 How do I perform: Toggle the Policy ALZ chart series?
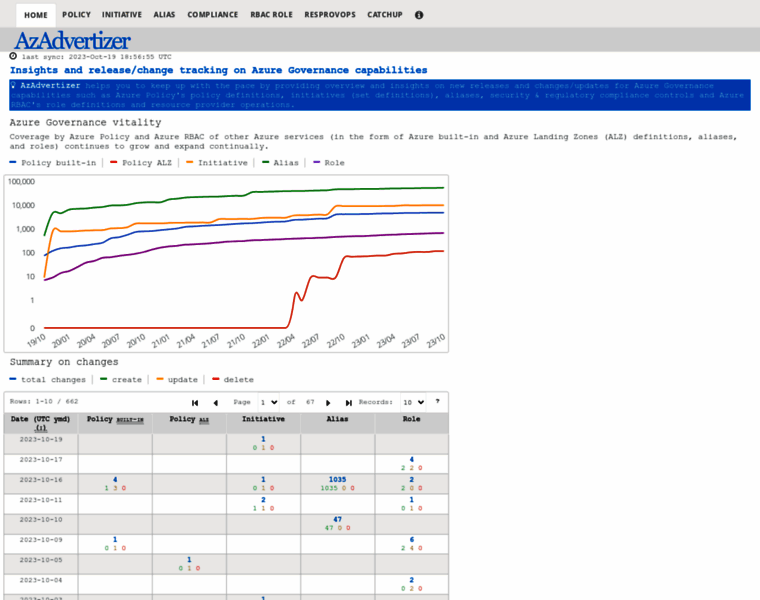tap(141, 163)
